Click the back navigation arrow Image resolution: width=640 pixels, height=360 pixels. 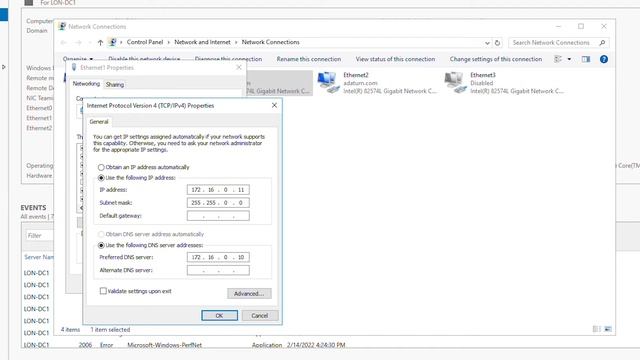[x=64, y=42]
